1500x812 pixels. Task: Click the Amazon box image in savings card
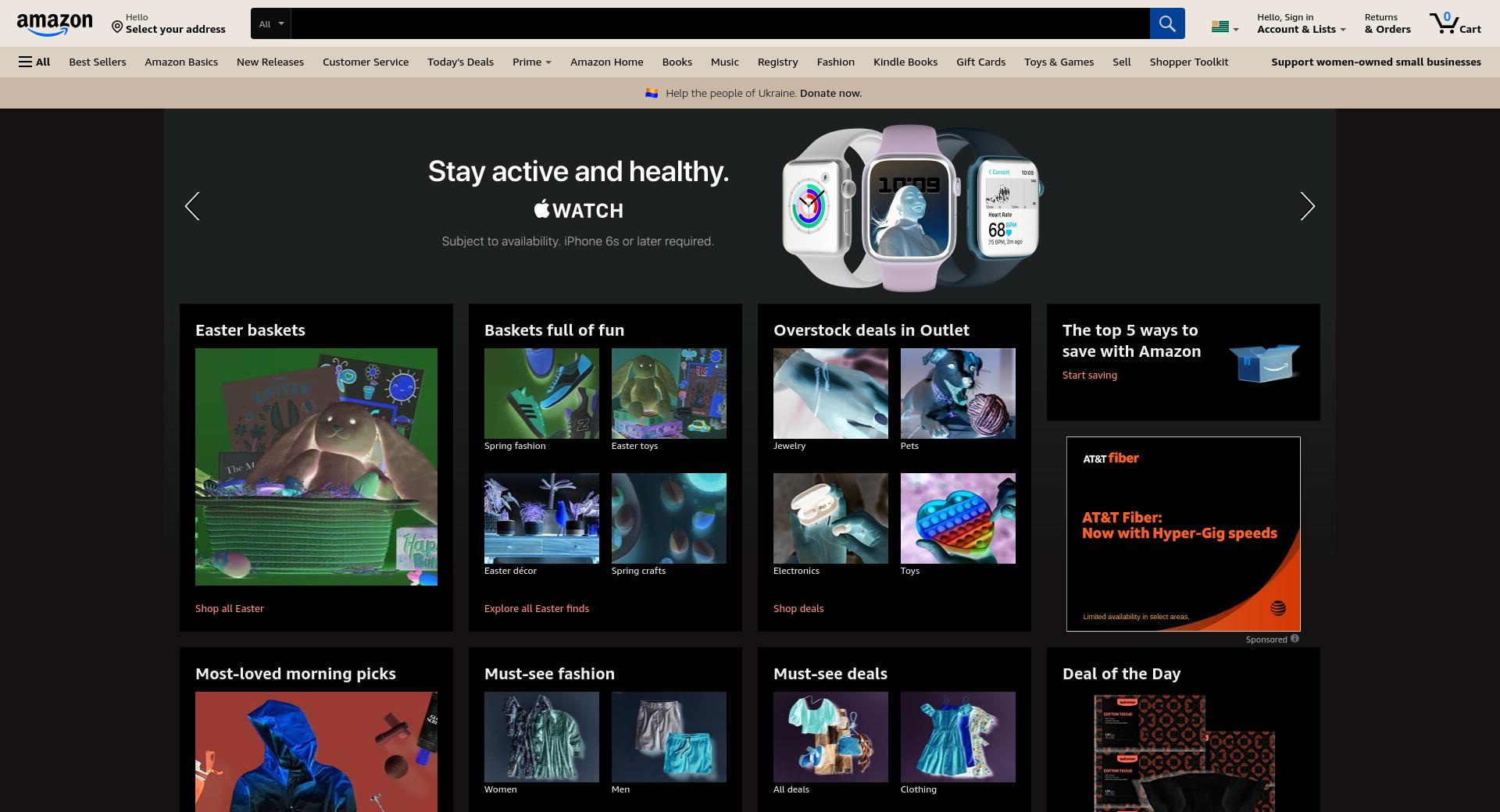tap(1263, 362)
